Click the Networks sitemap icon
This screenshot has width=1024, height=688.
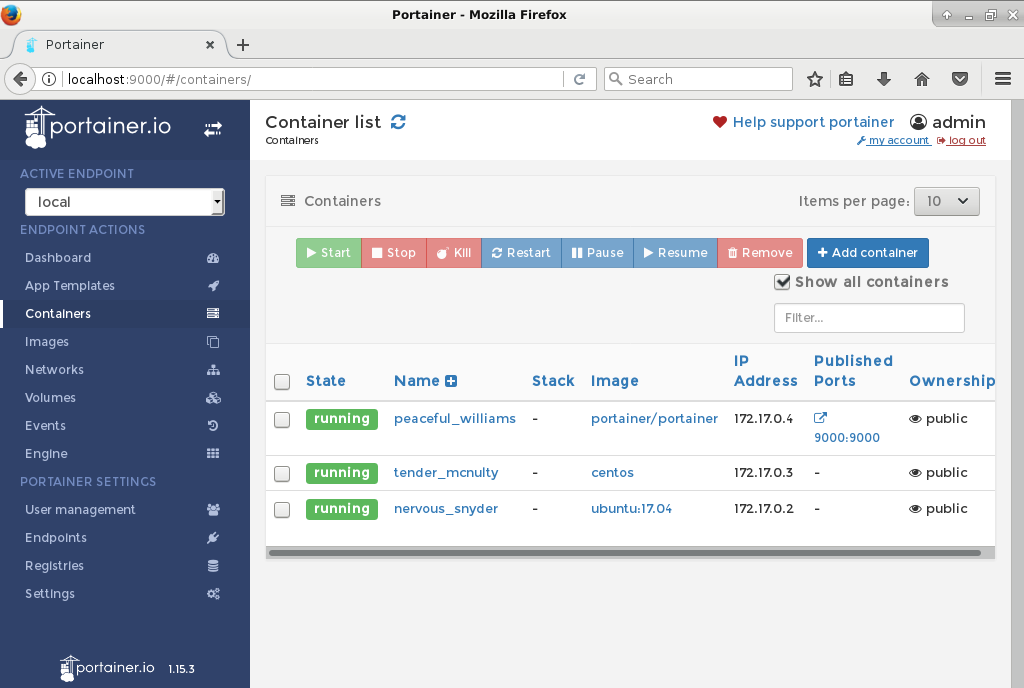point(213,370)
